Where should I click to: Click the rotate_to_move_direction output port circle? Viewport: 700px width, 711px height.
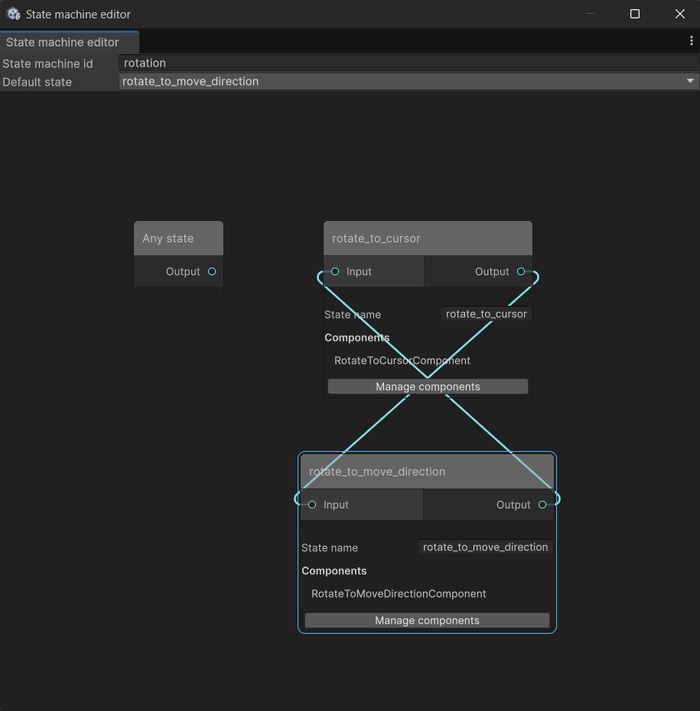[x=543, y=505]
